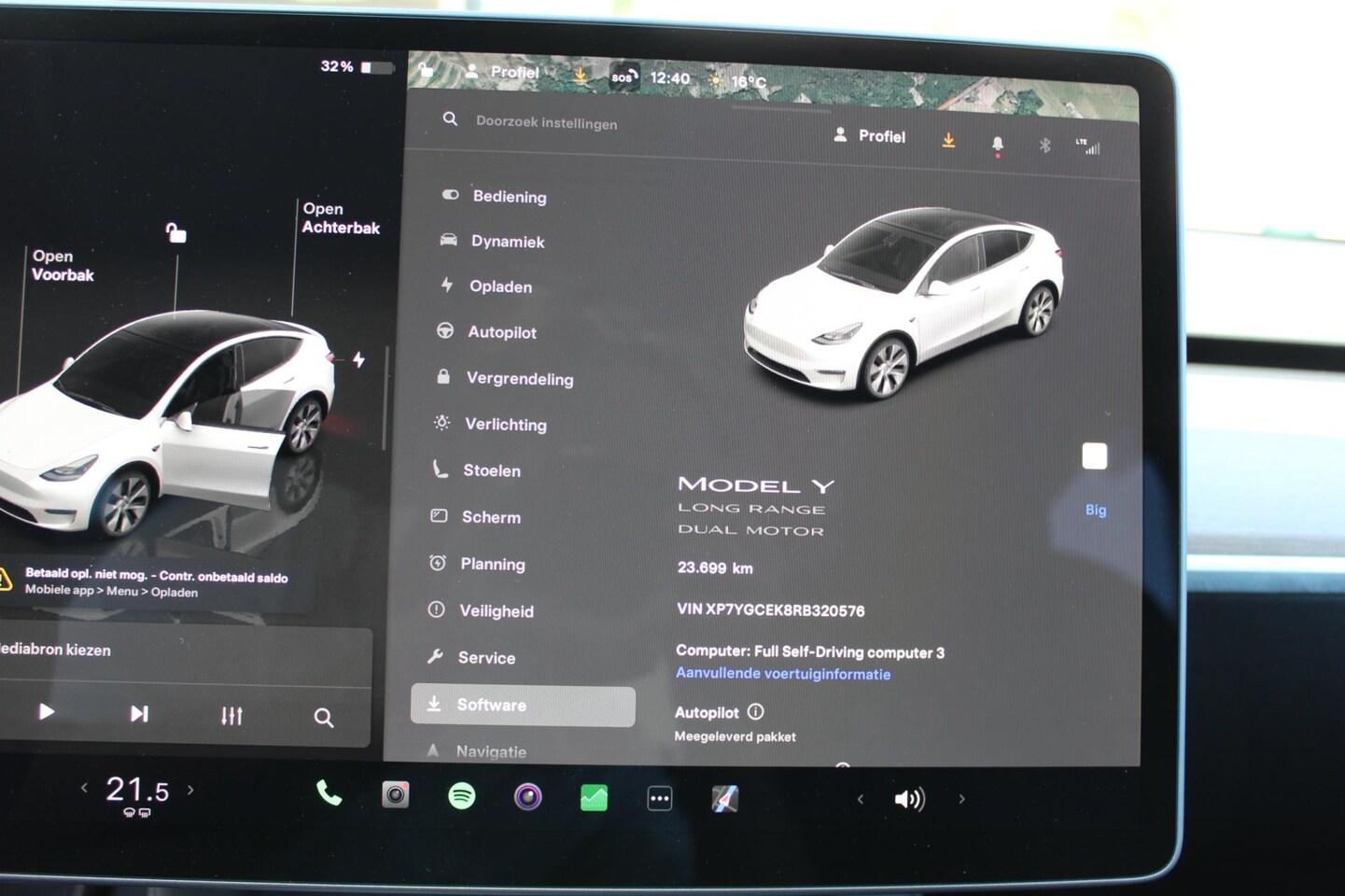Tap the orange download icon in settings header

tap(948, 141)
